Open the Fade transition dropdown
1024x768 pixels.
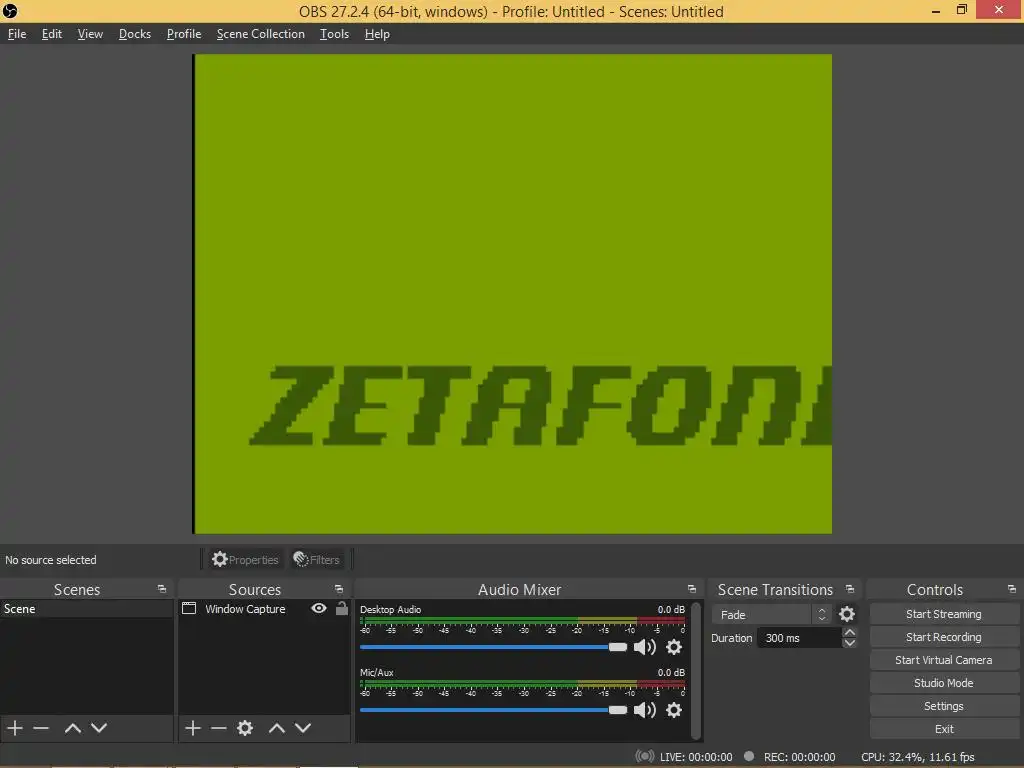click(x=771, y=615)
